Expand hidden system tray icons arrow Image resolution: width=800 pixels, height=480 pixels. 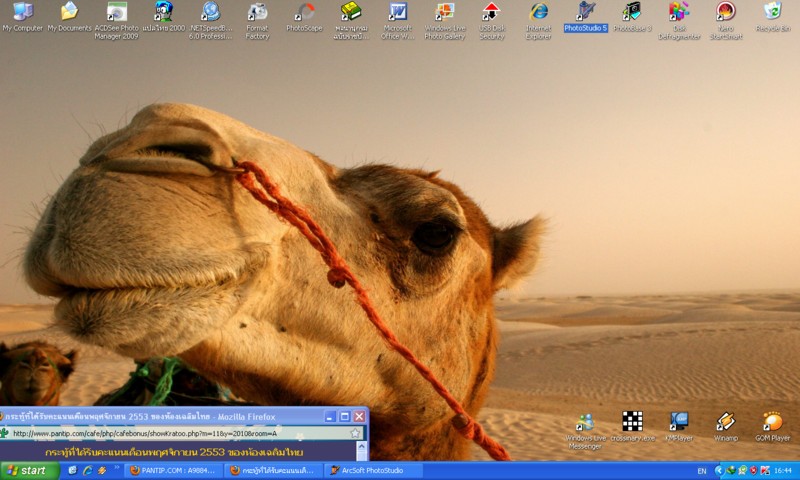(719, 470)
